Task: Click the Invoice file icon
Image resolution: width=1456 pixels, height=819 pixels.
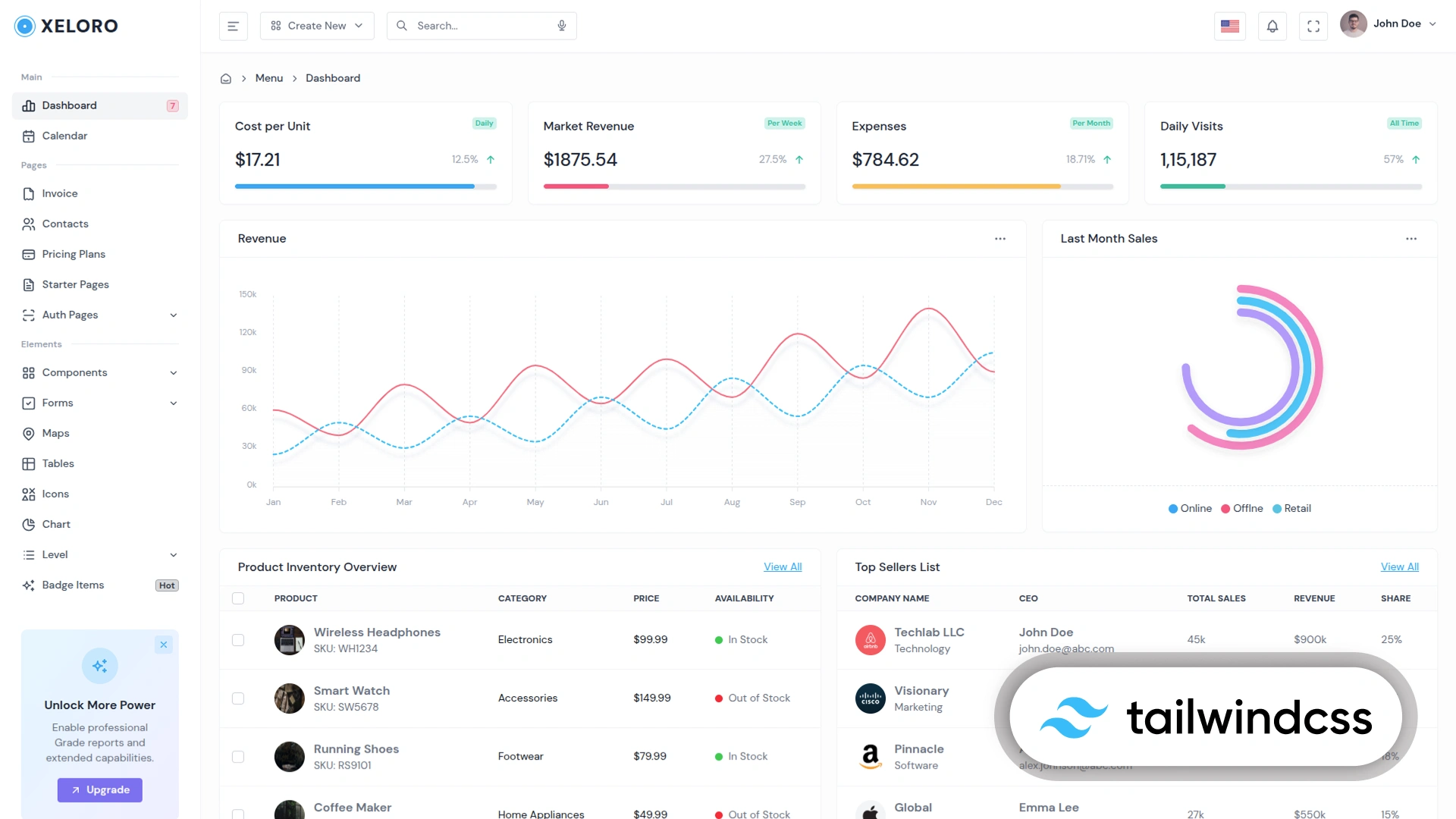Action: (x=29, y=193)
